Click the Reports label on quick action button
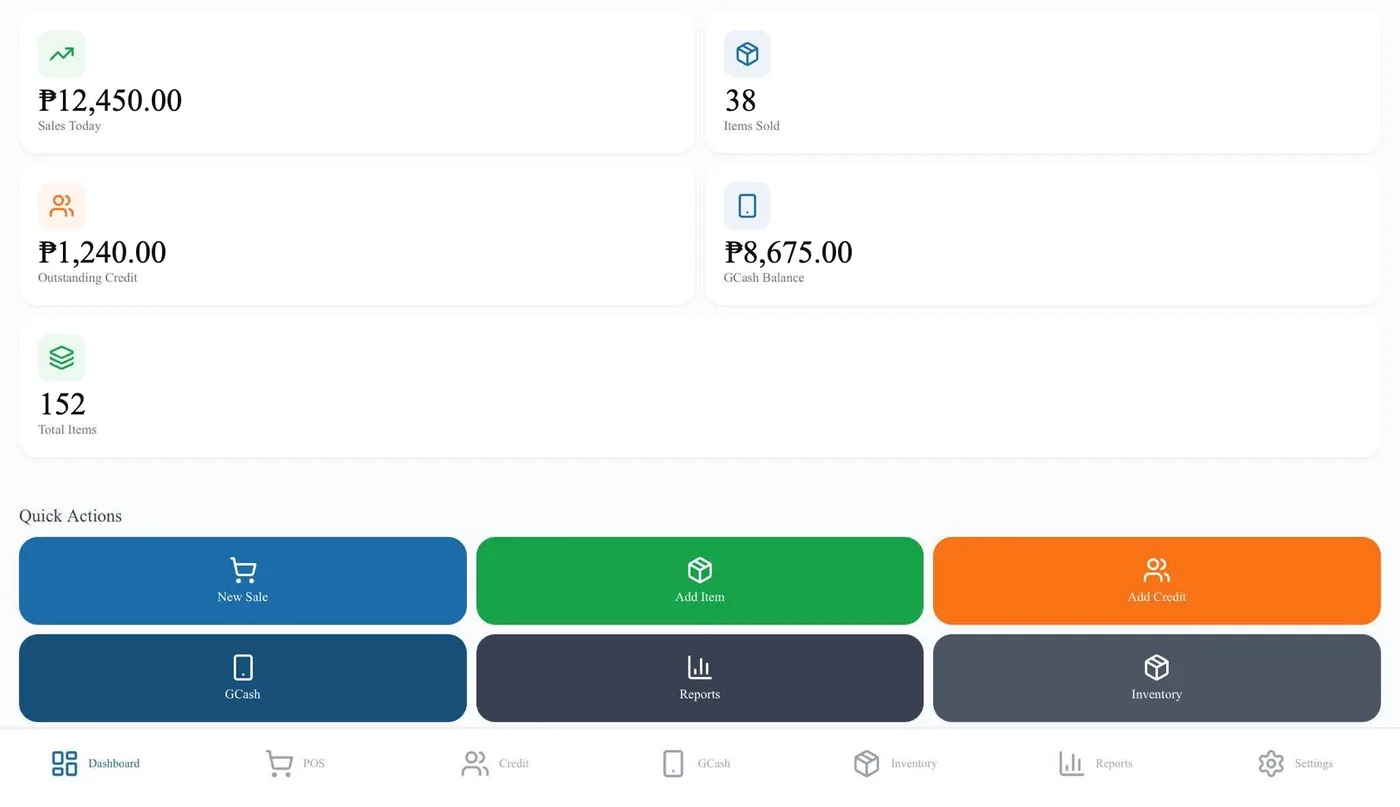 pos(700,694)
